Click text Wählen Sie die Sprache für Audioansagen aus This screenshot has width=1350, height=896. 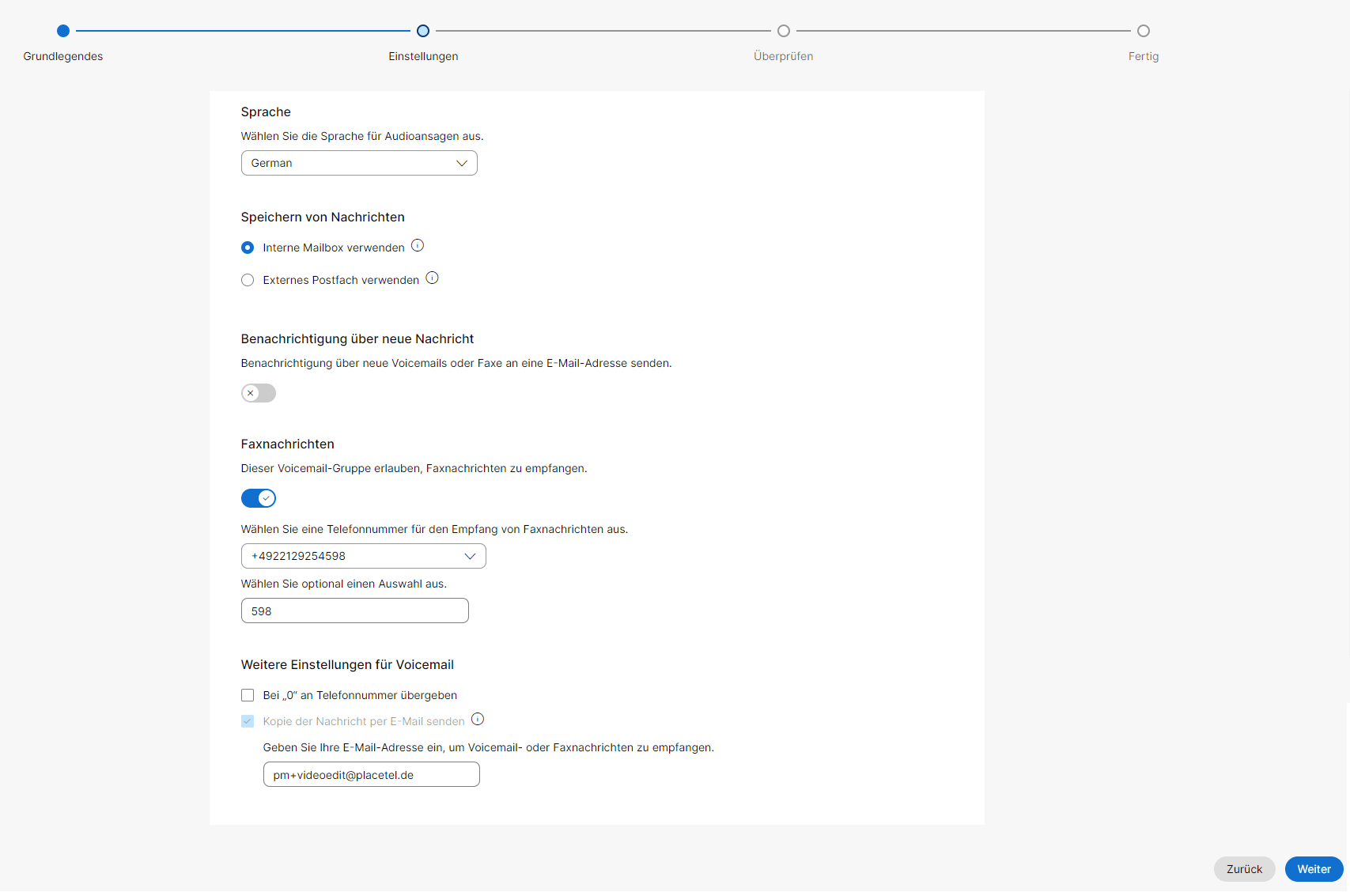362,136
